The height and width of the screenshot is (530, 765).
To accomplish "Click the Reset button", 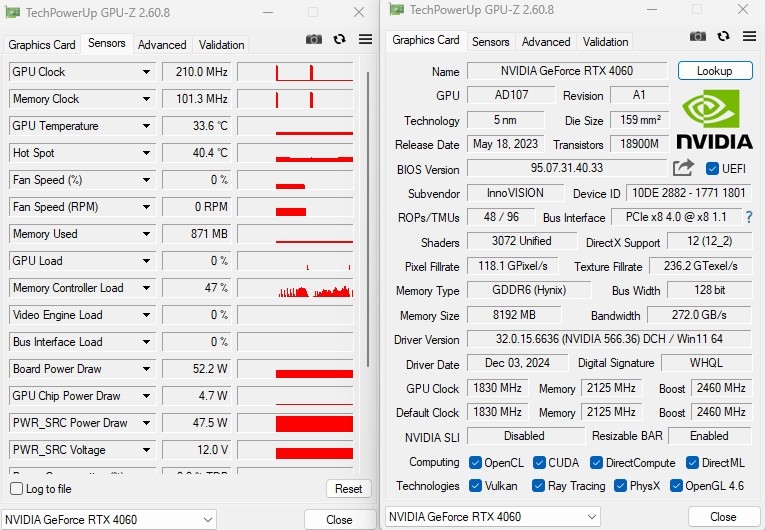I will [348, 489].
